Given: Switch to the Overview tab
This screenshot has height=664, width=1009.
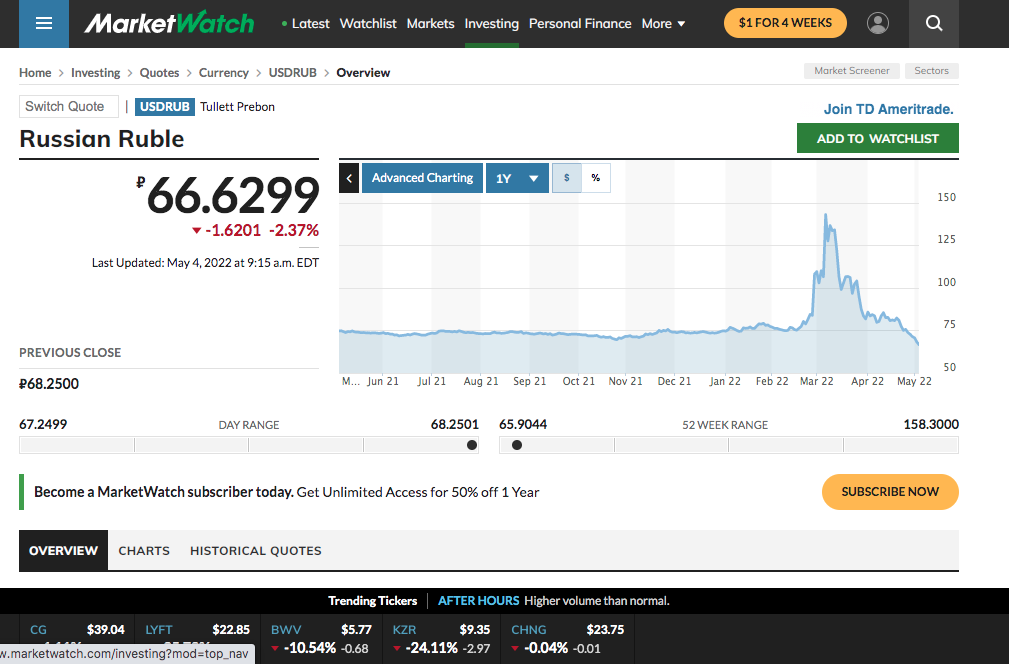Looking at the screenshot, I should click(x=64, y=551).
